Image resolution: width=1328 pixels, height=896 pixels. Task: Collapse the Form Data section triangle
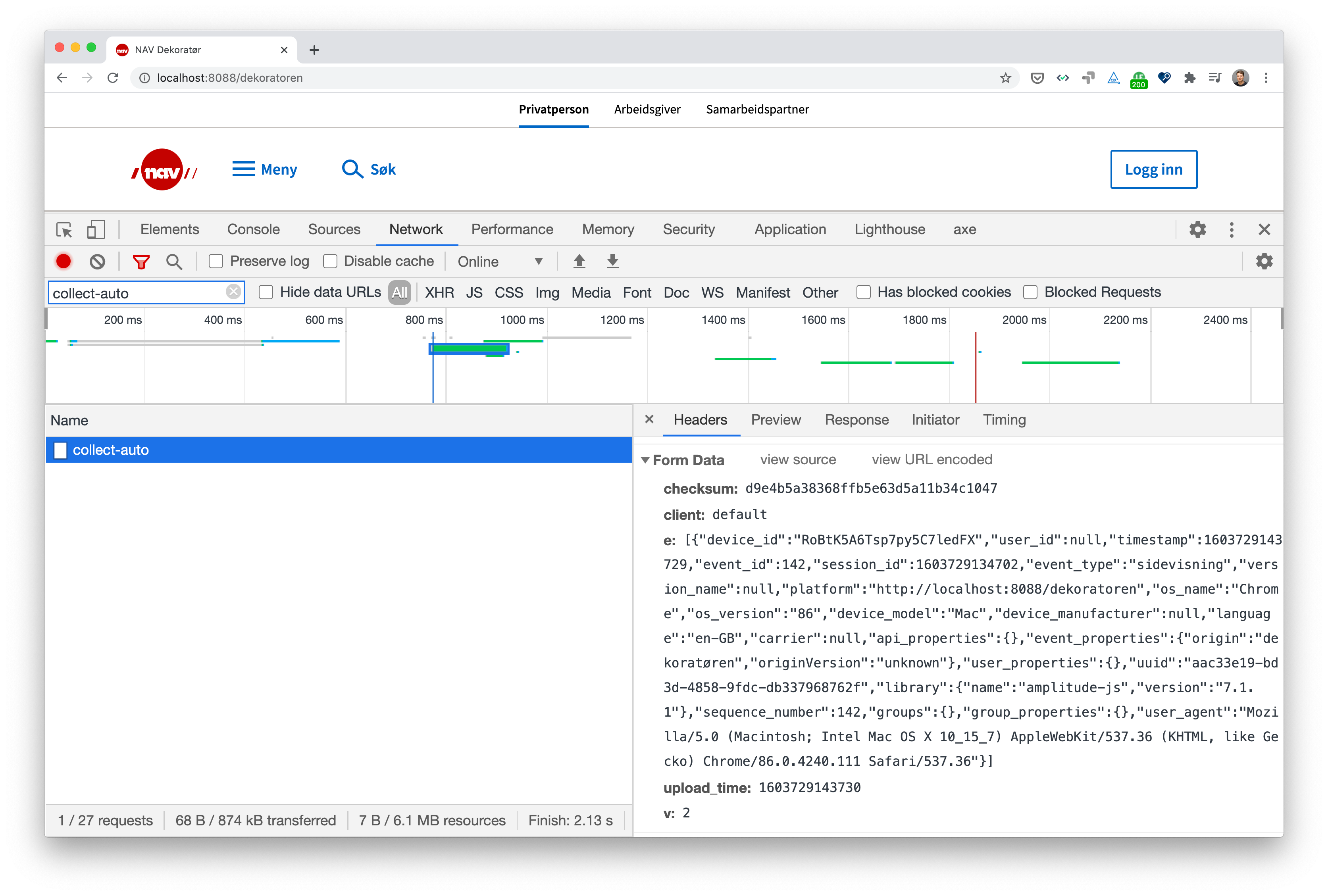click(x=645, y=460)
